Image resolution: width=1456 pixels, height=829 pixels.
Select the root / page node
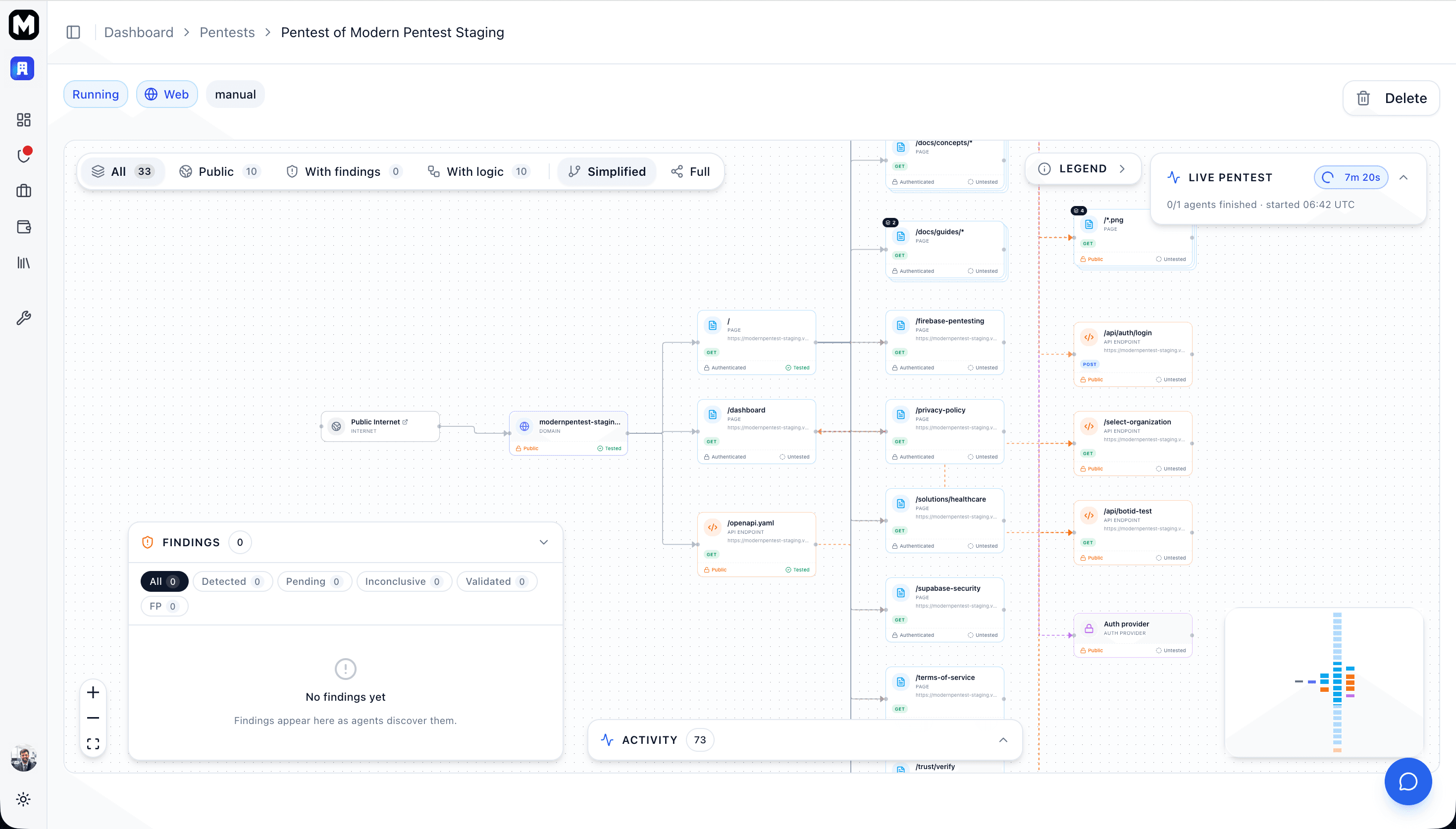756,342
